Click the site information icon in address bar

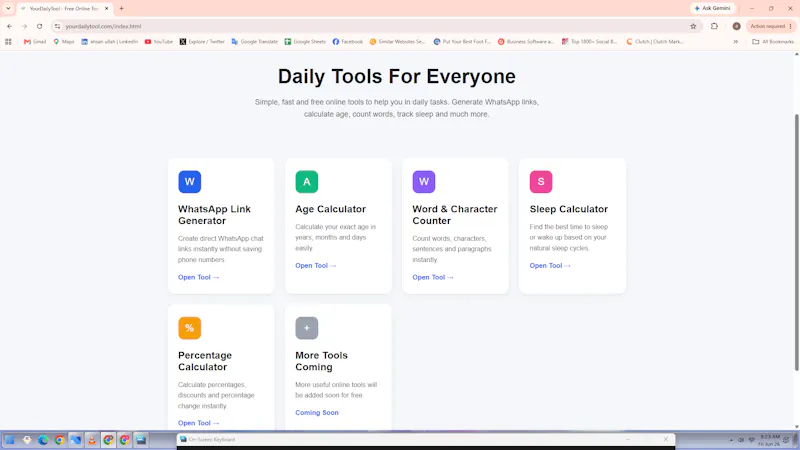tap(57, 26)
